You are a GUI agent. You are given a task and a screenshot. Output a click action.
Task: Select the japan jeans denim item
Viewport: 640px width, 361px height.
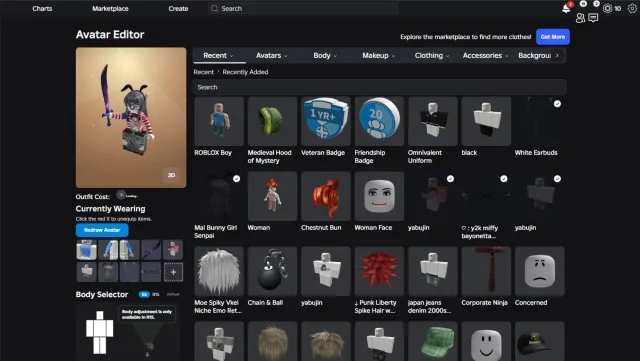(x=433, y=271)
